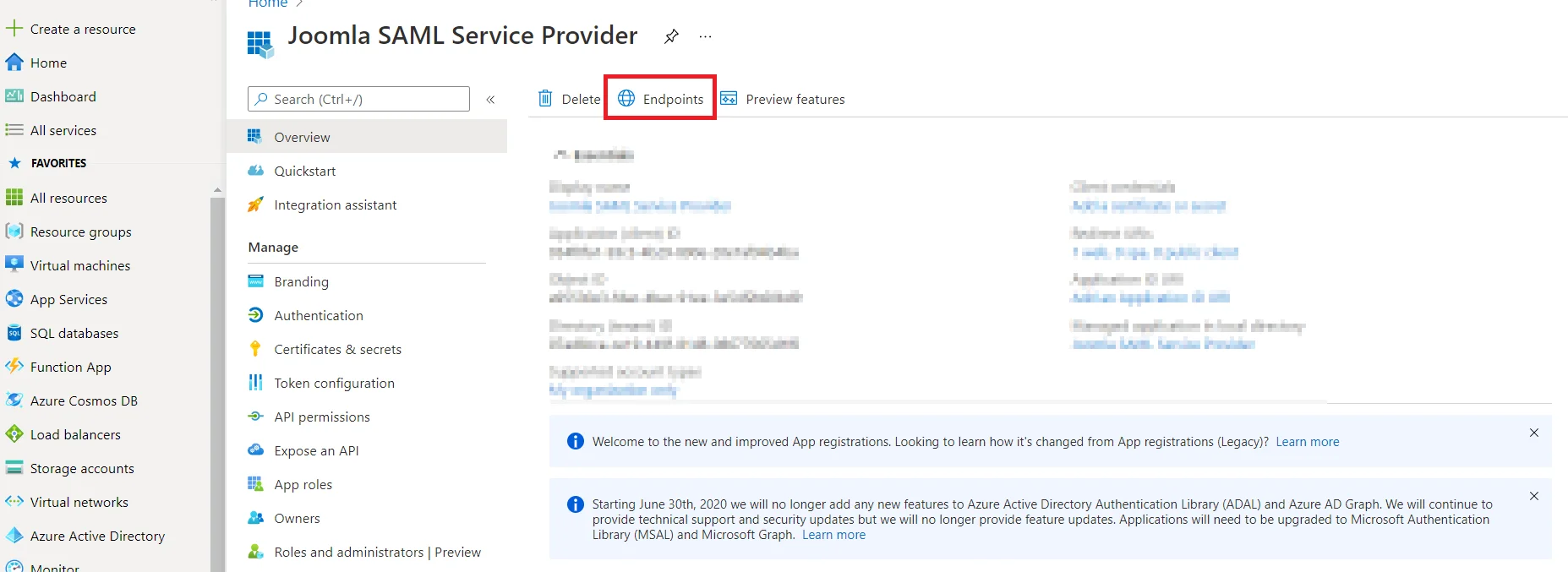
Task: Click the All services list icon
Action: (x=14, y=129)
